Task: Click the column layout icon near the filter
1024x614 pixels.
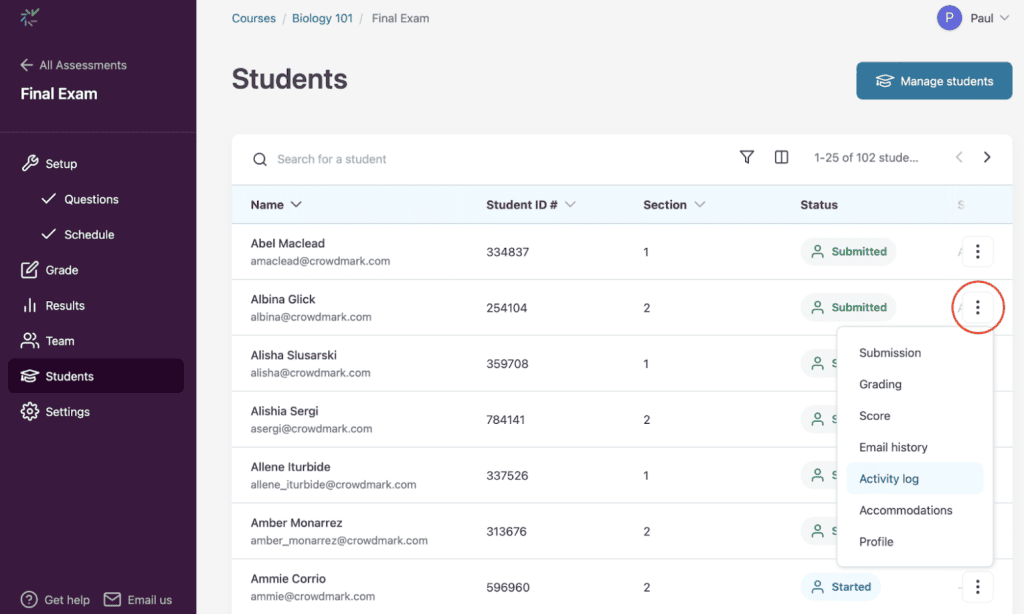Action: (781, 157)
